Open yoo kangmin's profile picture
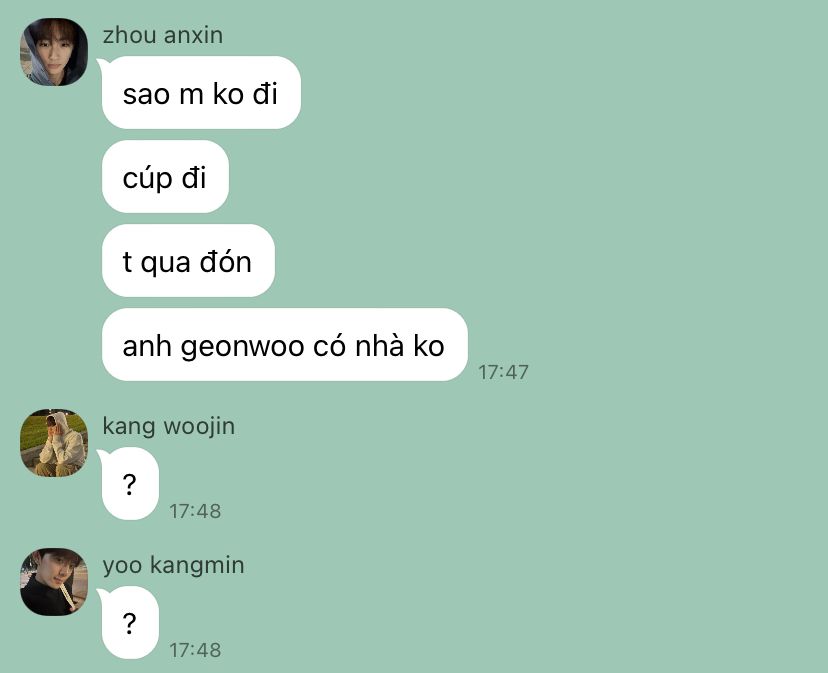828x673 pixels. point(54,582)
